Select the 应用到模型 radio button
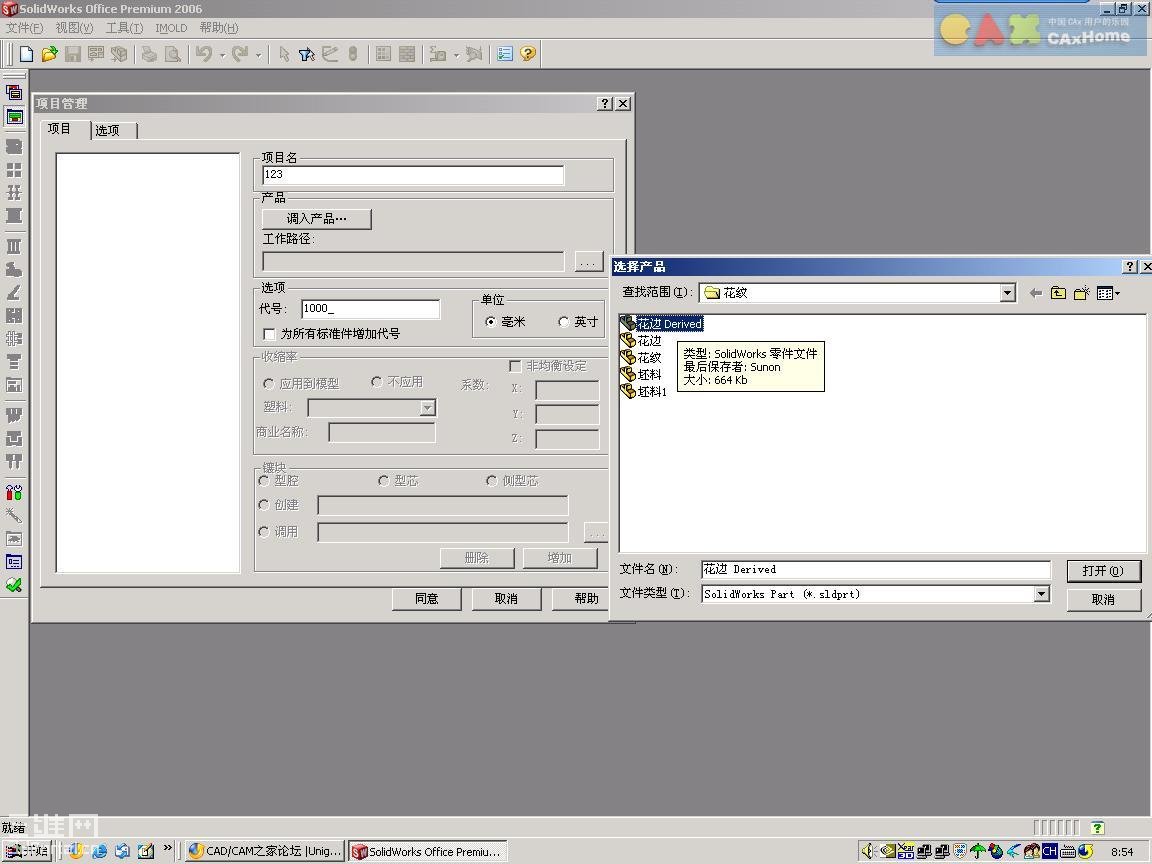This screenshot has height=864, width=1152. tap(268, 384)
